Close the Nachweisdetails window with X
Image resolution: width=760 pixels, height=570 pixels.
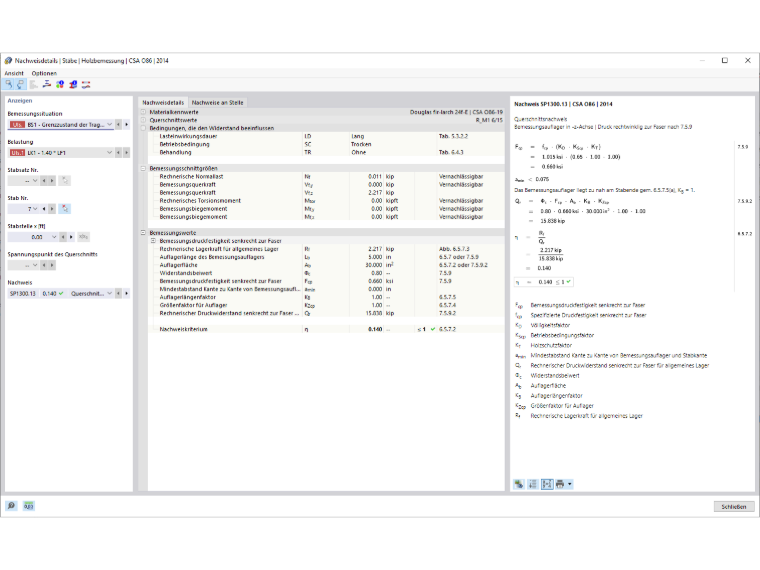coord(747,61)
